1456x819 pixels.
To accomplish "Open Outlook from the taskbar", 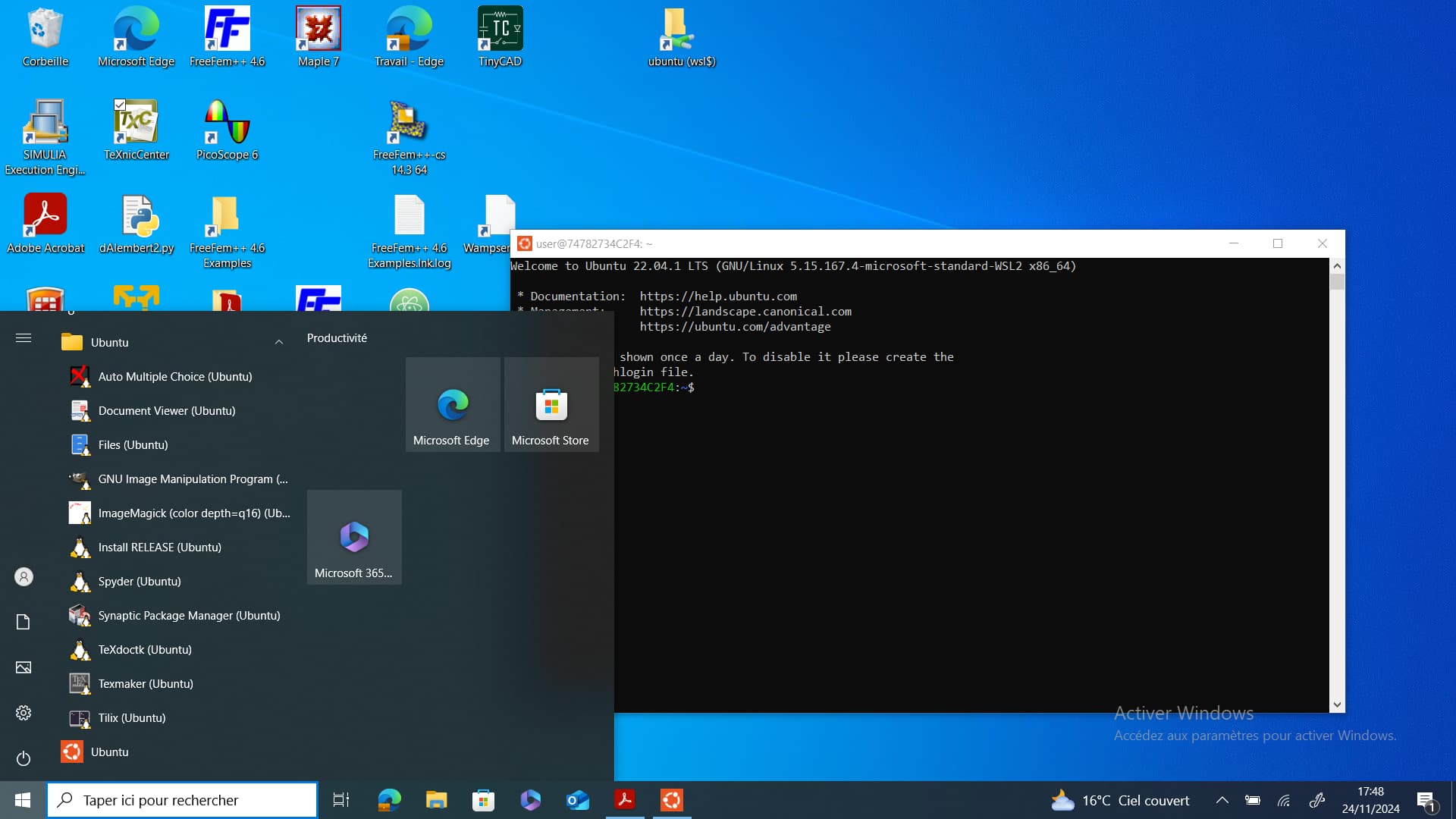I will (577, 800).
